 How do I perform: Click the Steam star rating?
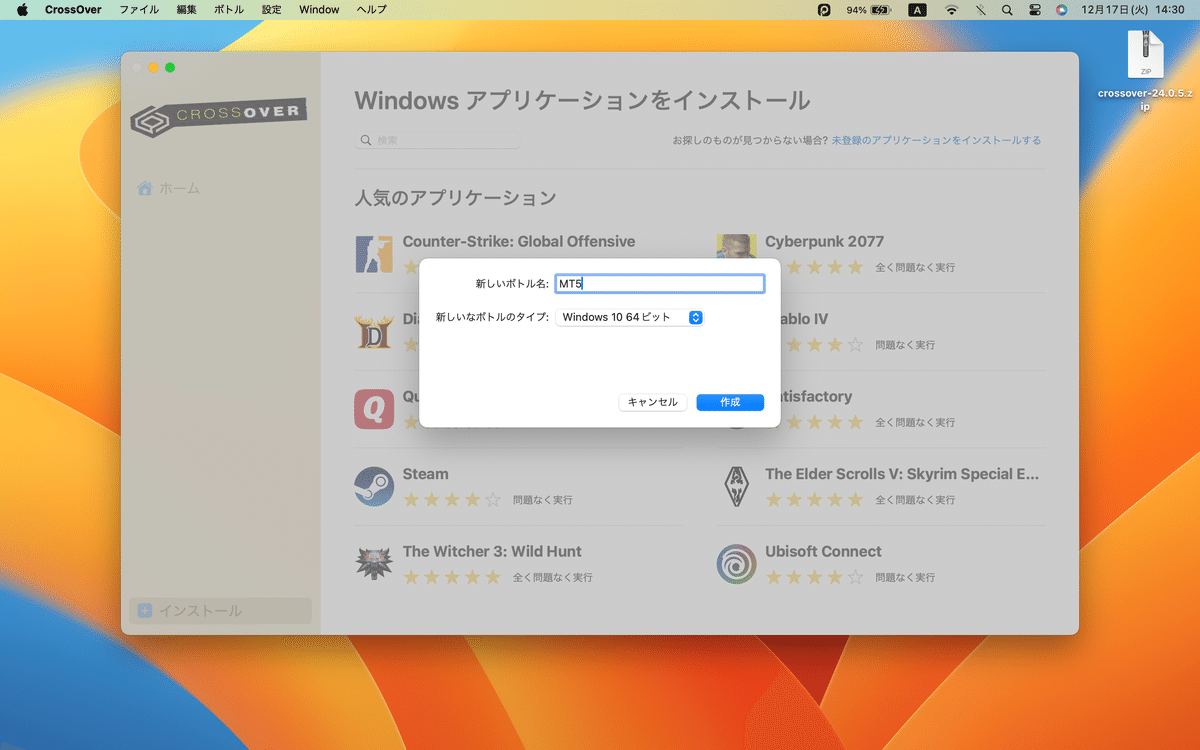point(451,499)
